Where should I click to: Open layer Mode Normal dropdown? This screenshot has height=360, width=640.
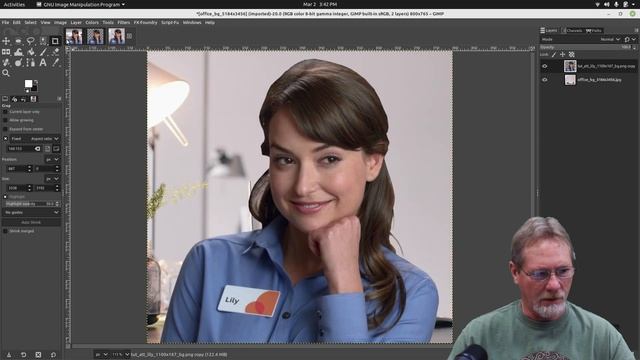pos(610,40)
